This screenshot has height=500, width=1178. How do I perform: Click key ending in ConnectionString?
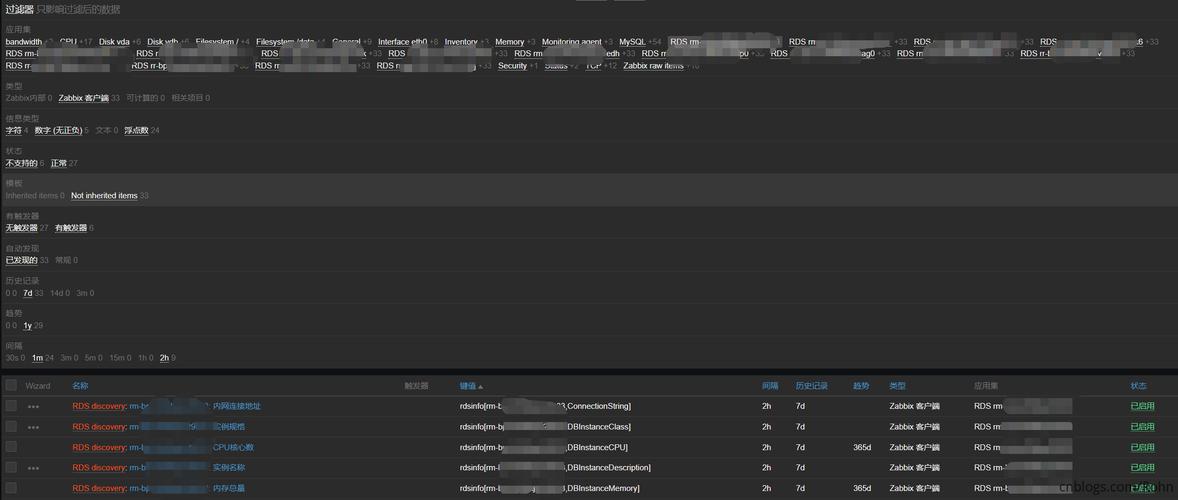(545, 406)
